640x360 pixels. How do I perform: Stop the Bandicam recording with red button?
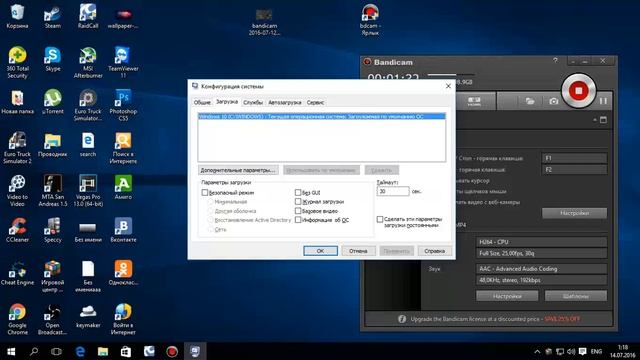578,91
